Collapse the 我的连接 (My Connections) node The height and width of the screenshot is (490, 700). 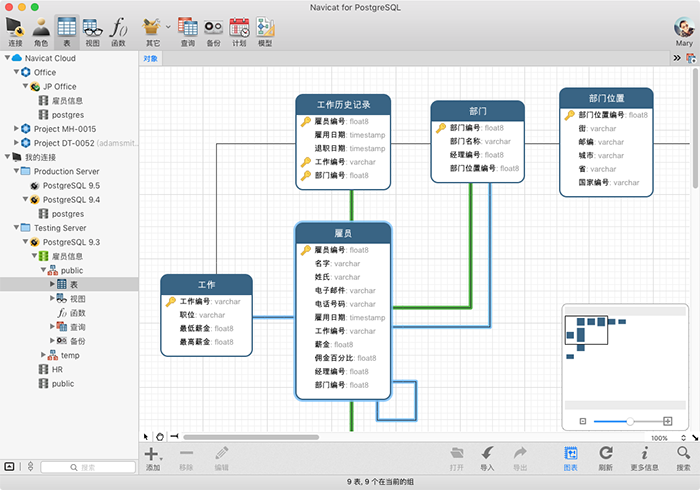[x=7, y=157]
